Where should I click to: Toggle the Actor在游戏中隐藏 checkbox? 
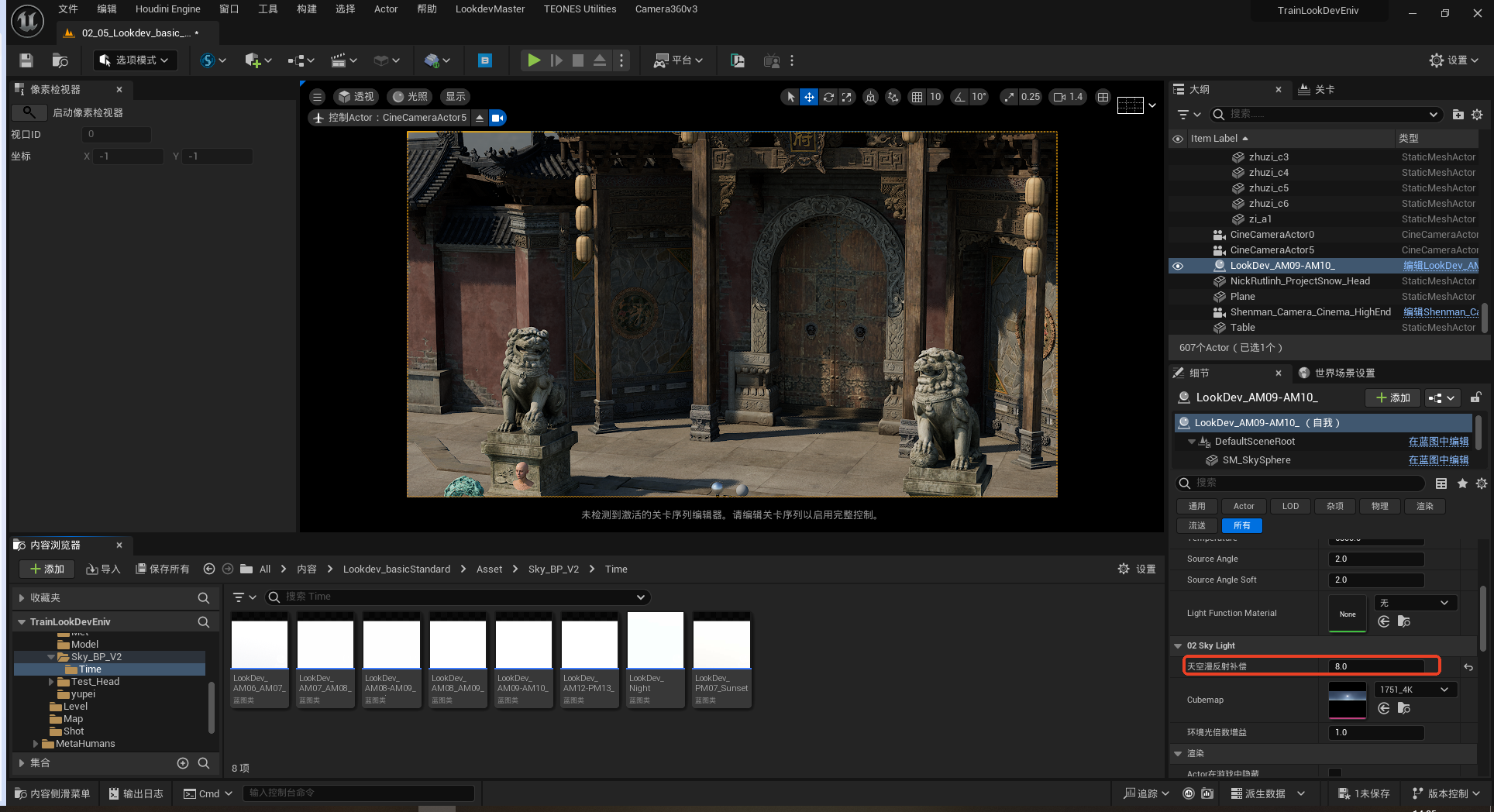(x=1335, y=773)
